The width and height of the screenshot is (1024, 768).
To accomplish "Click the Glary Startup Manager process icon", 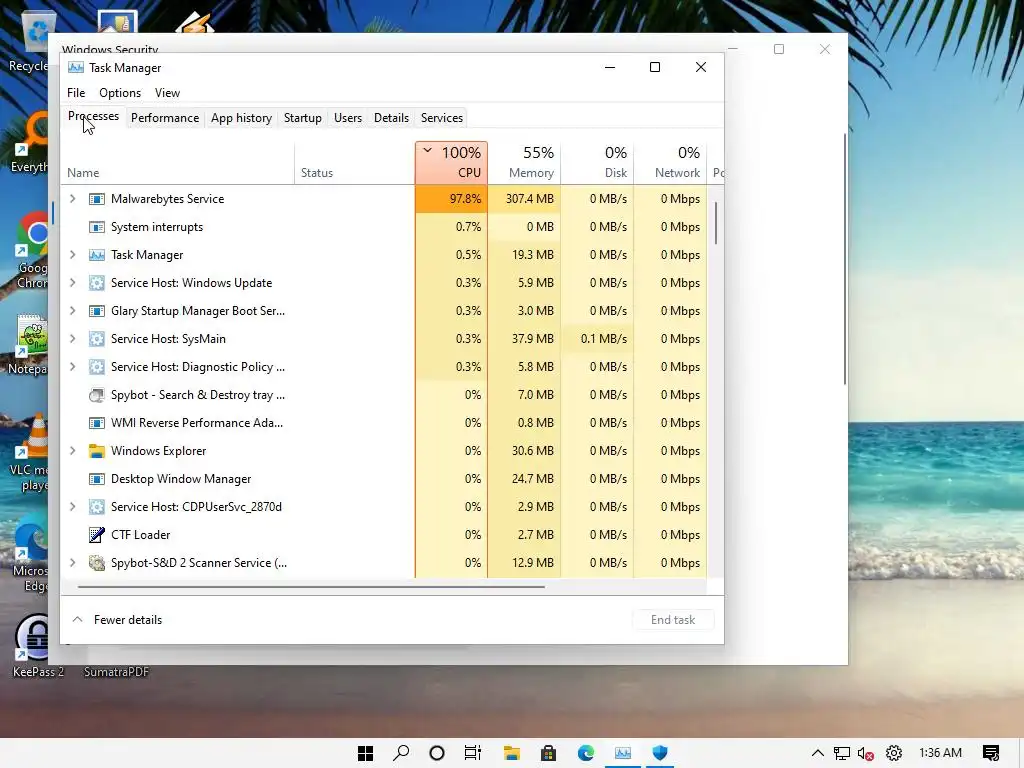I will pyautogui.click(x=97, y=312).
